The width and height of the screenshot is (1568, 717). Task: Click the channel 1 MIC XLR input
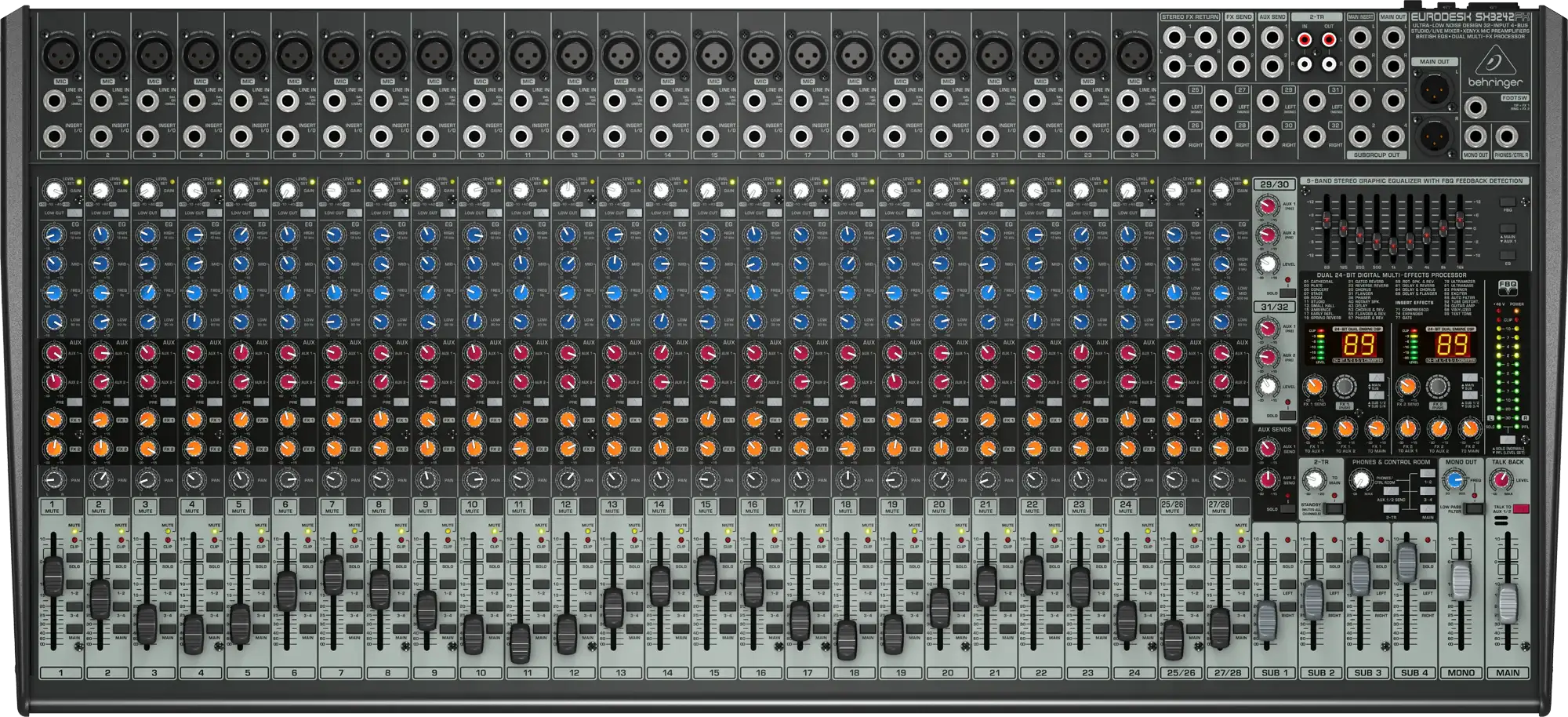click(x=60, y=56)
